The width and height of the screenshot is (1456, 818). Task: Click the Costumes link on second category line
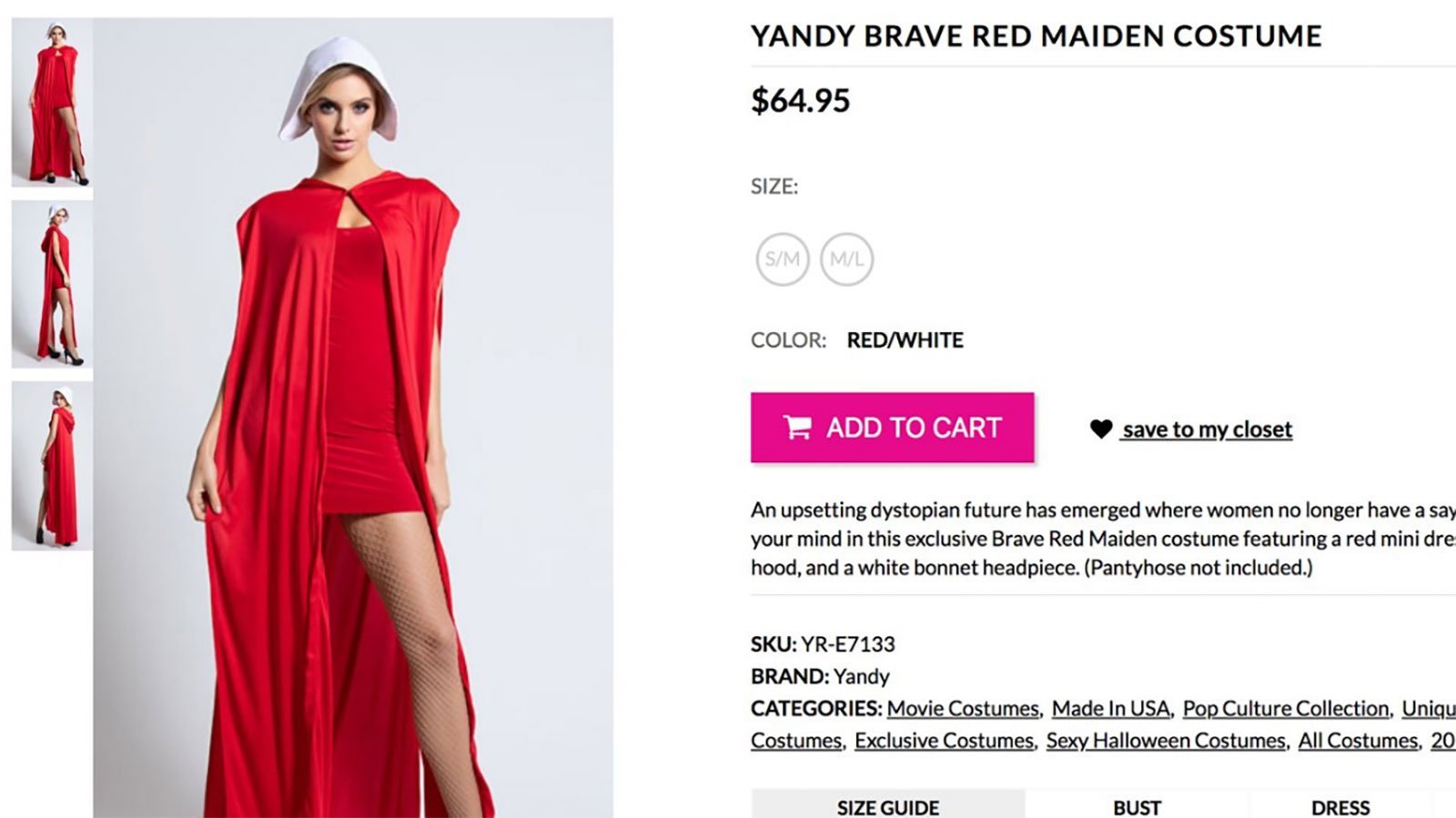796,741
